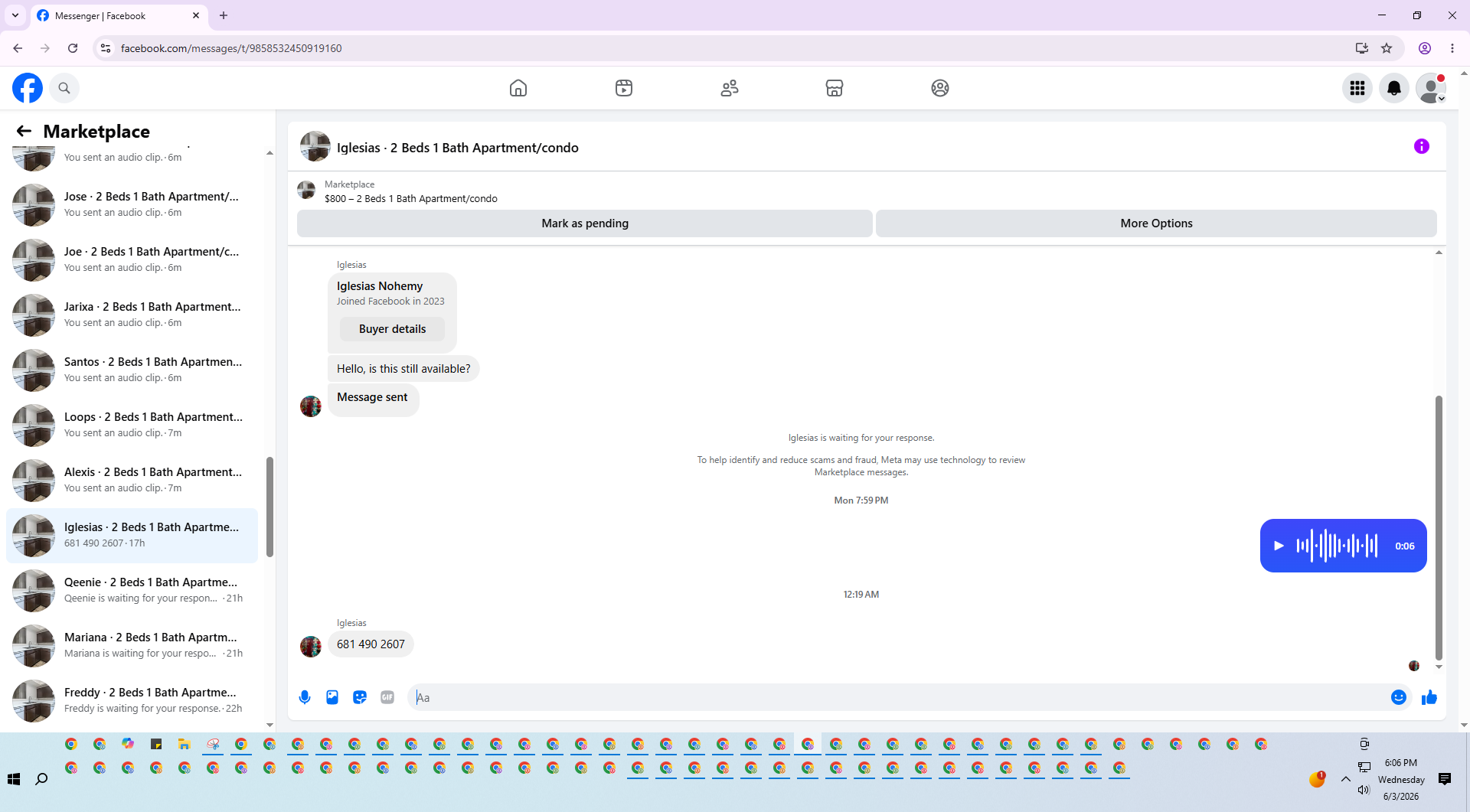This screenshot has width=1470, height=812.
Task: Open the Chrome profile icon
Action: (1425, 48)
